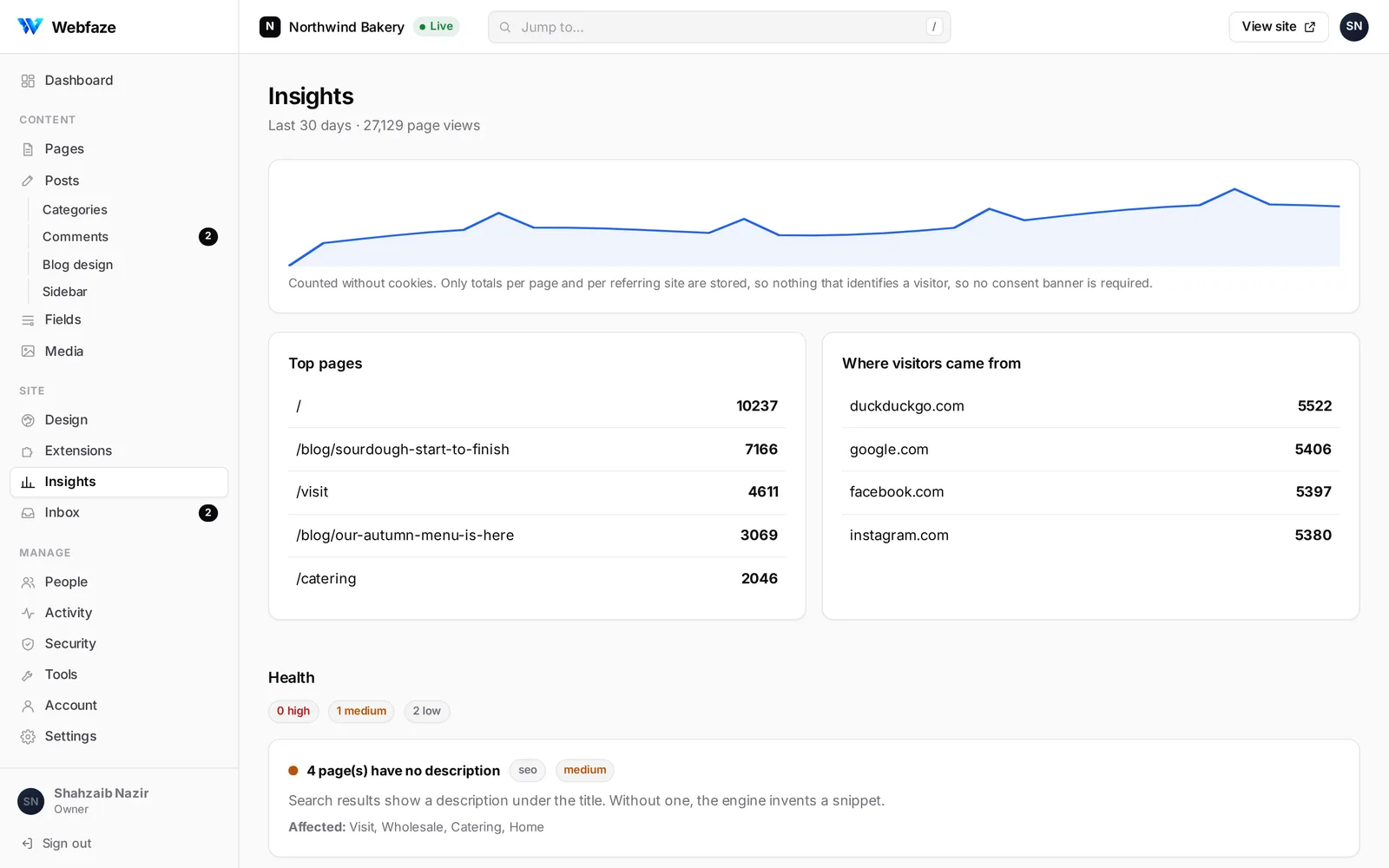Filter health by 0 high chip

[293, 712]
